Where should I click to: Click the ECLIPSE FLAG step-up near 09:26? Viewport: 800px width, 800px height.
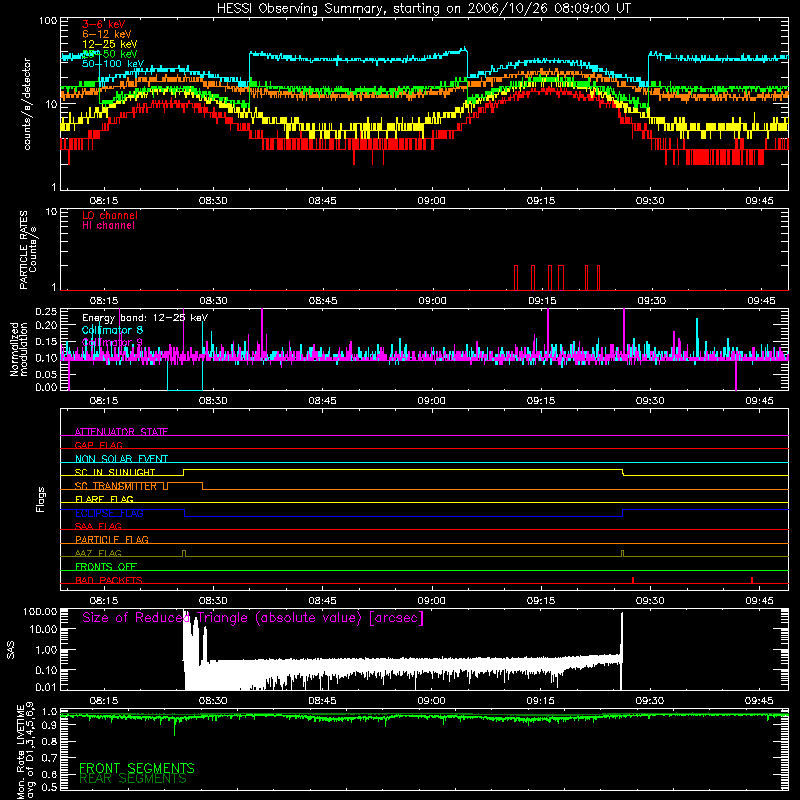(x=623, y=513)
